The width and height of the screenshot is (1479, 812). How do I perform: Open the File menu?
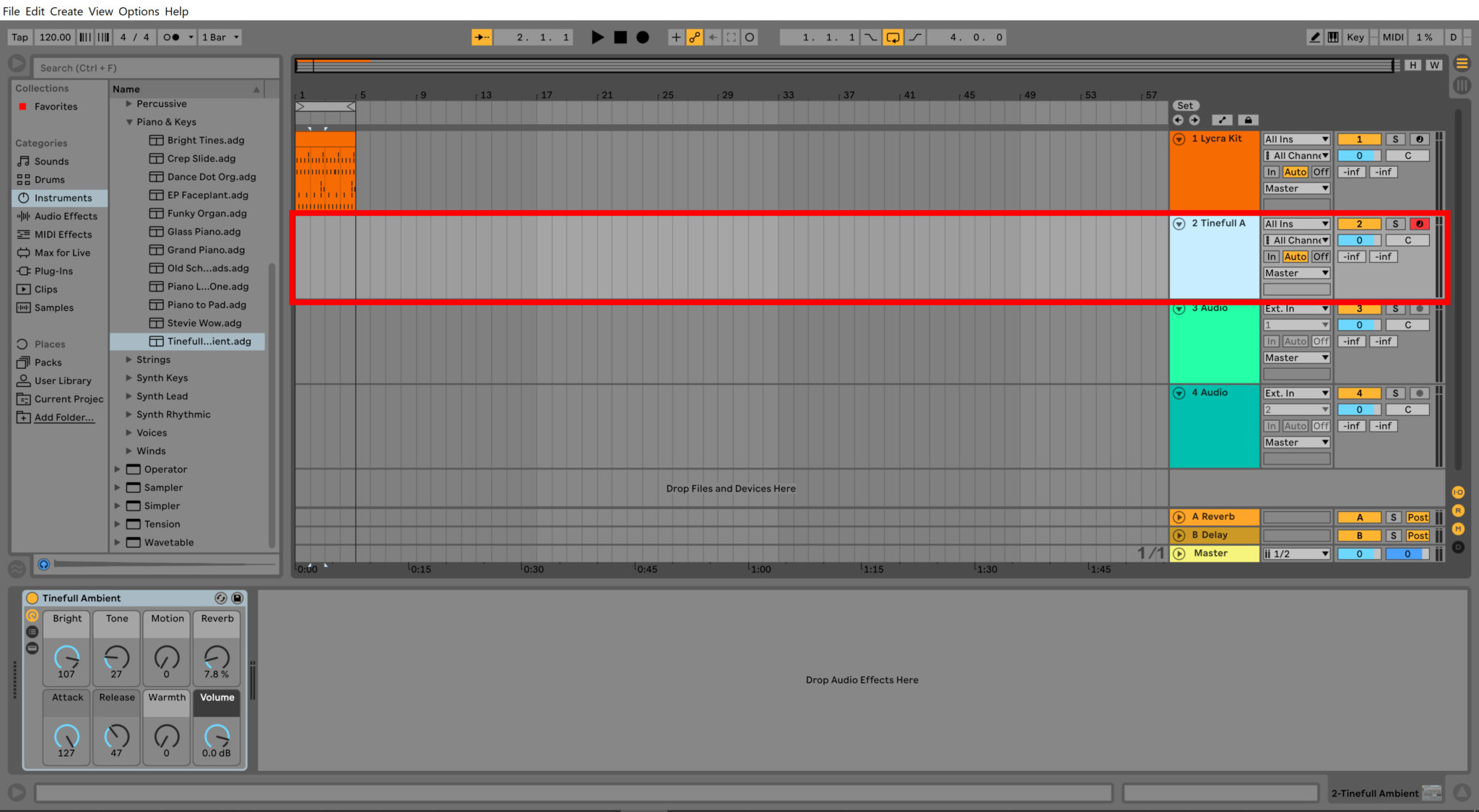[12, 11]
